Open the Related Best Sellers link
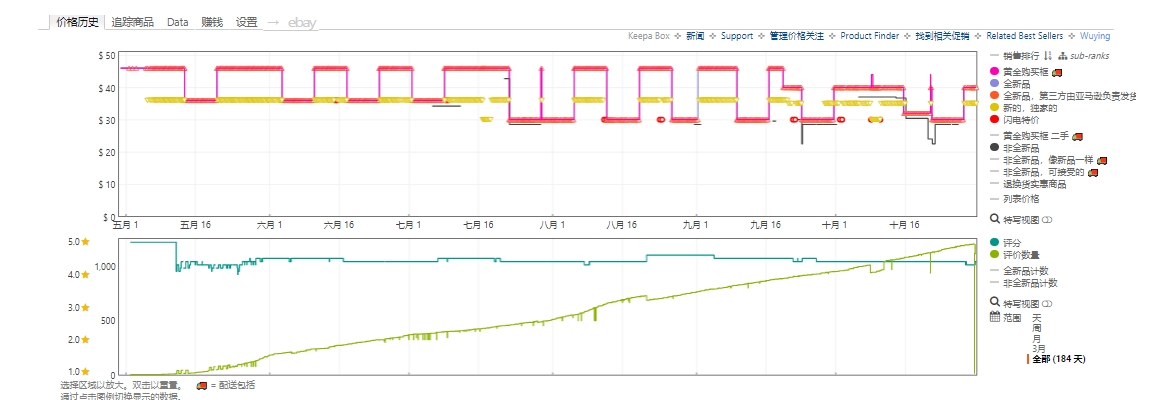 point(1024,36)
